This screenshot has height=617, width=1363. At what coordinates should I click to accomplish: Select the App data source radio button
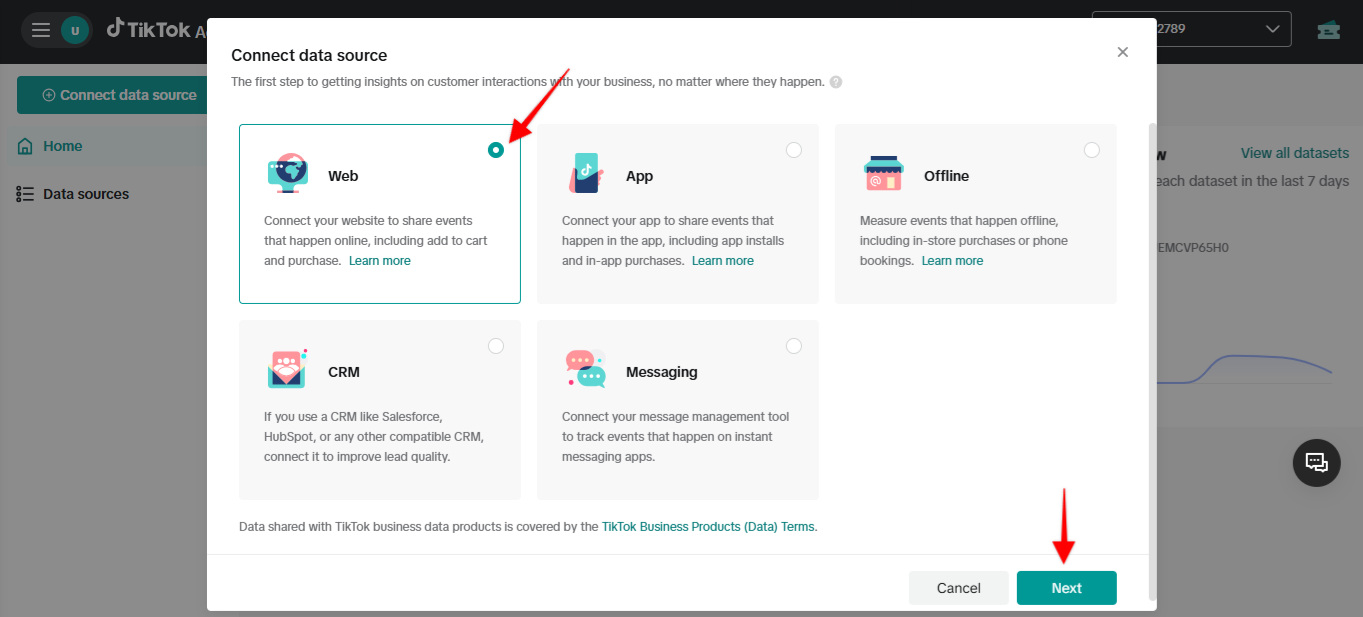794,150
